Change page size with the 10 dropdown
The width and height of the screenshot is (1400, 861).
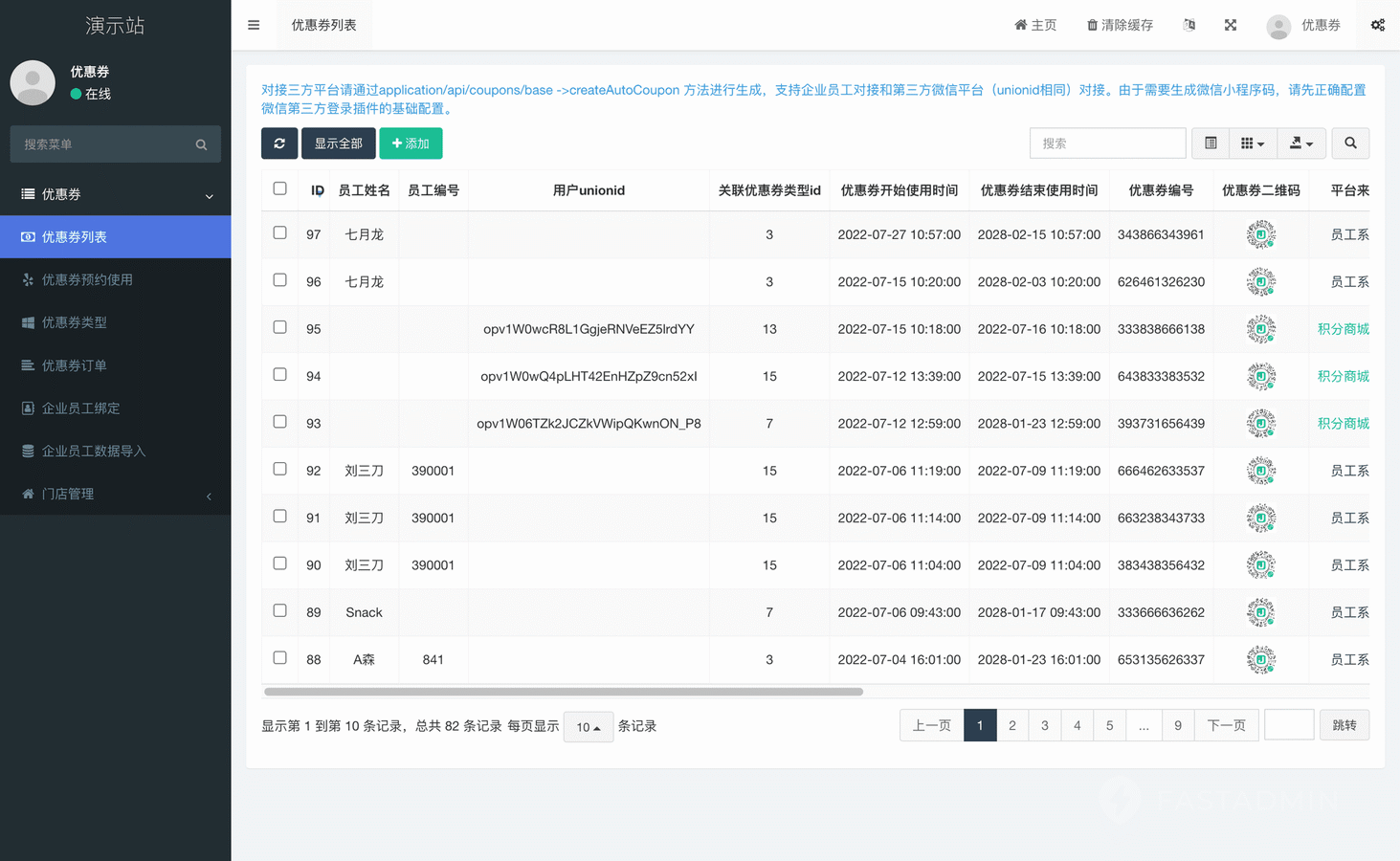point(588,727)
